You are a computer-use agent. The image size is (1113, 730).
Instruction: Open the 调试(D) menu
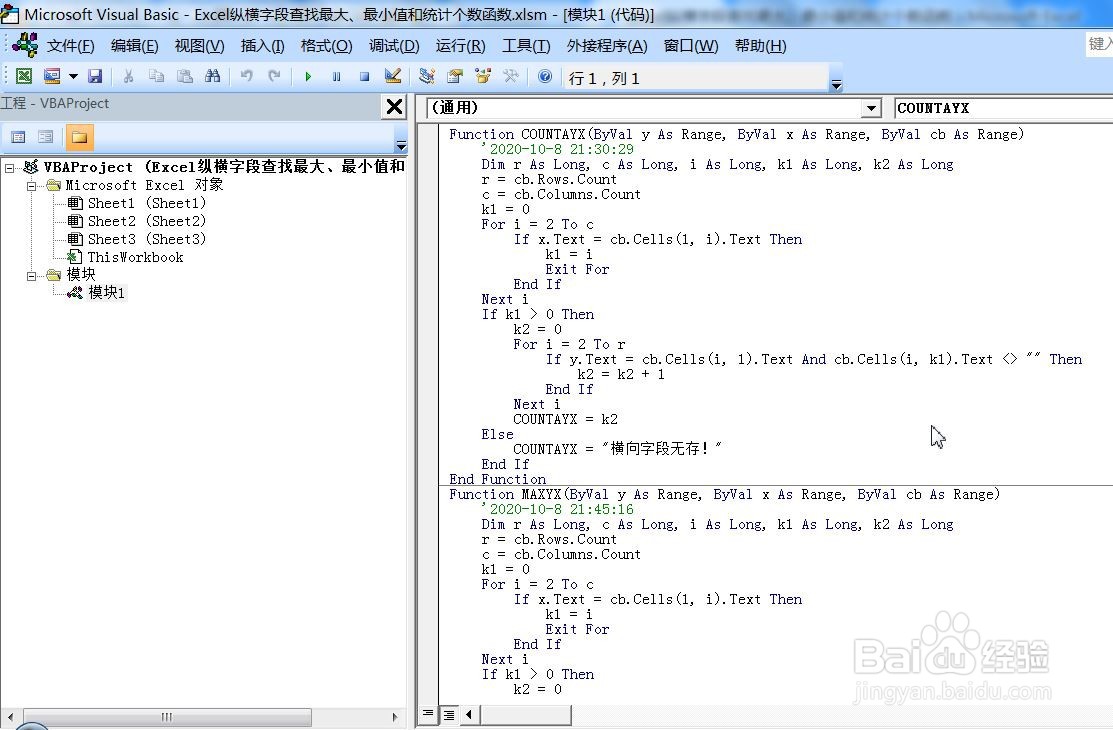pos(394,45)
